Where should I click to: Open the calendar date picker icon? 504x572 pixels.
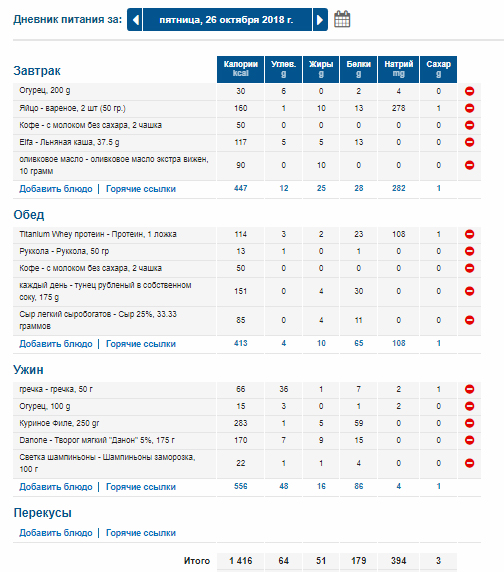(342, 19)
